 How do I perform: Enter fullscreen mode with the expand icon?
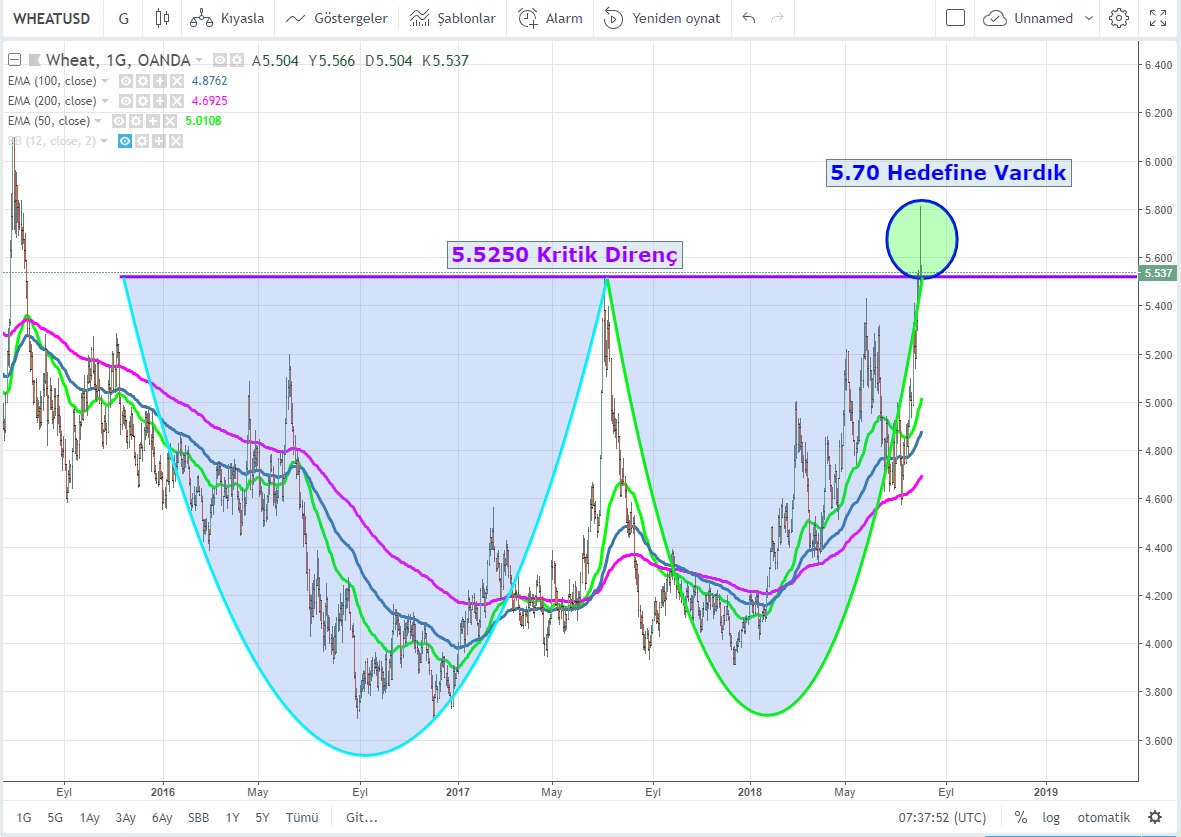[x=1158, y=18]
